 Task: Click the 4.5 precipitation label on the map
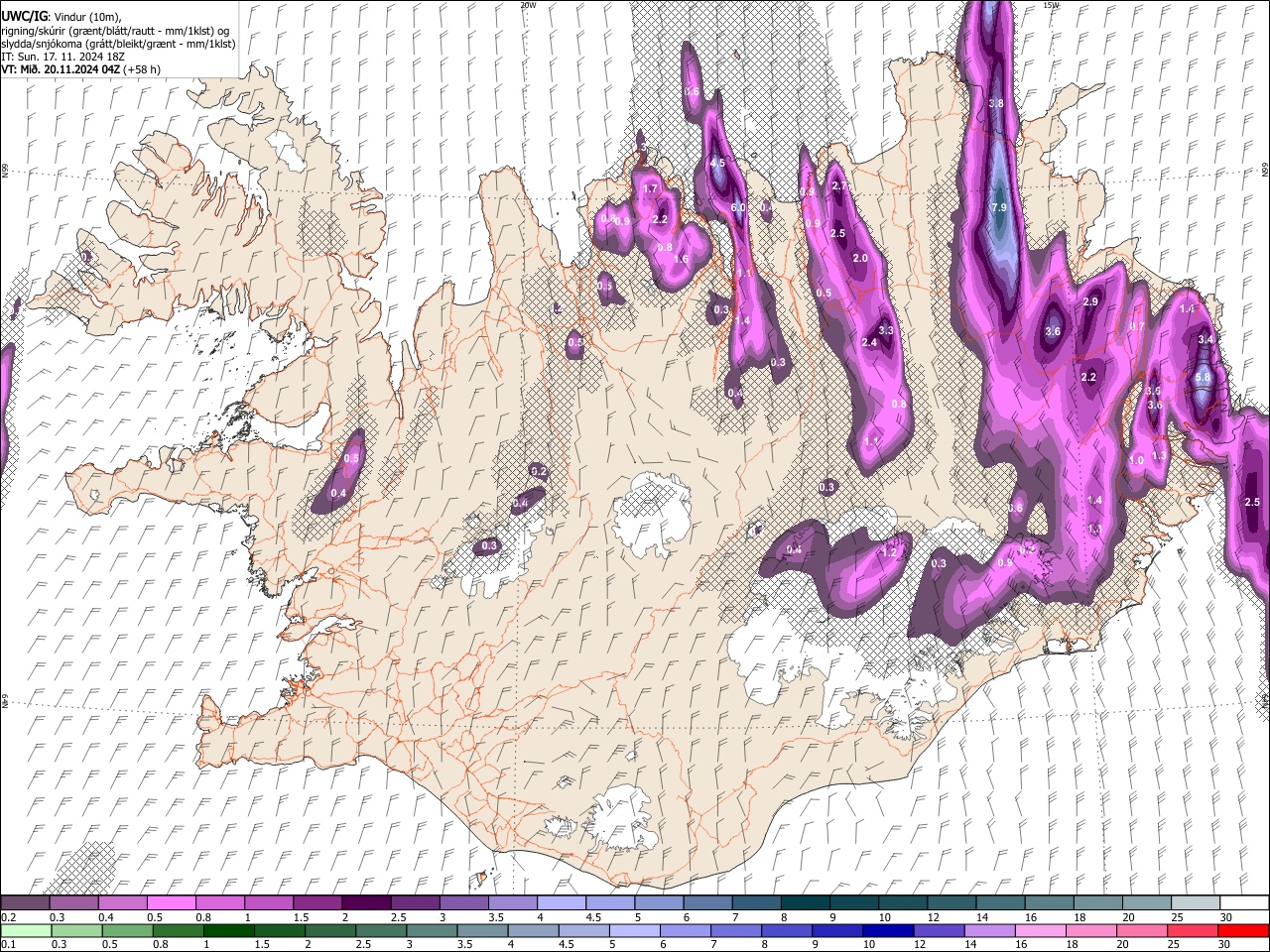pos(718,163)
